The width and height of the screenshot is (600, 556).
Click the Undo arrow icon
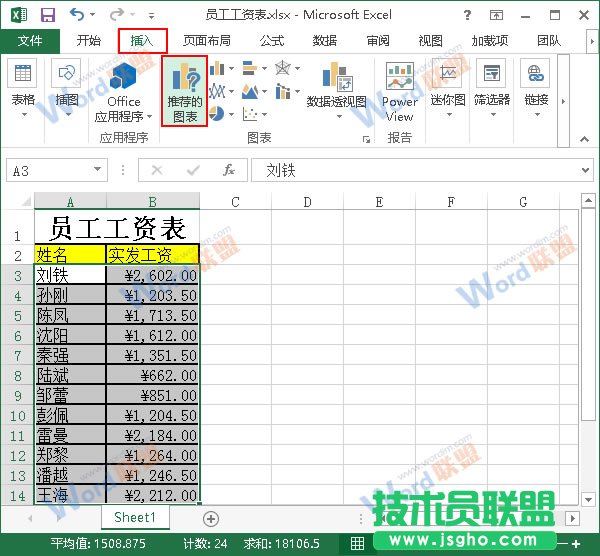77,15
